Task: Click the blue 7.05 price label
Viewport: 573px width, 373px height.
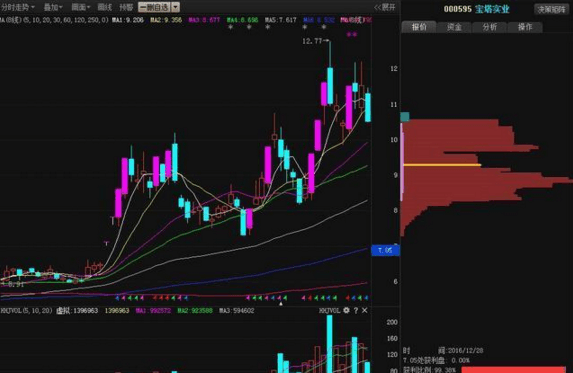Action: point(385,250)
